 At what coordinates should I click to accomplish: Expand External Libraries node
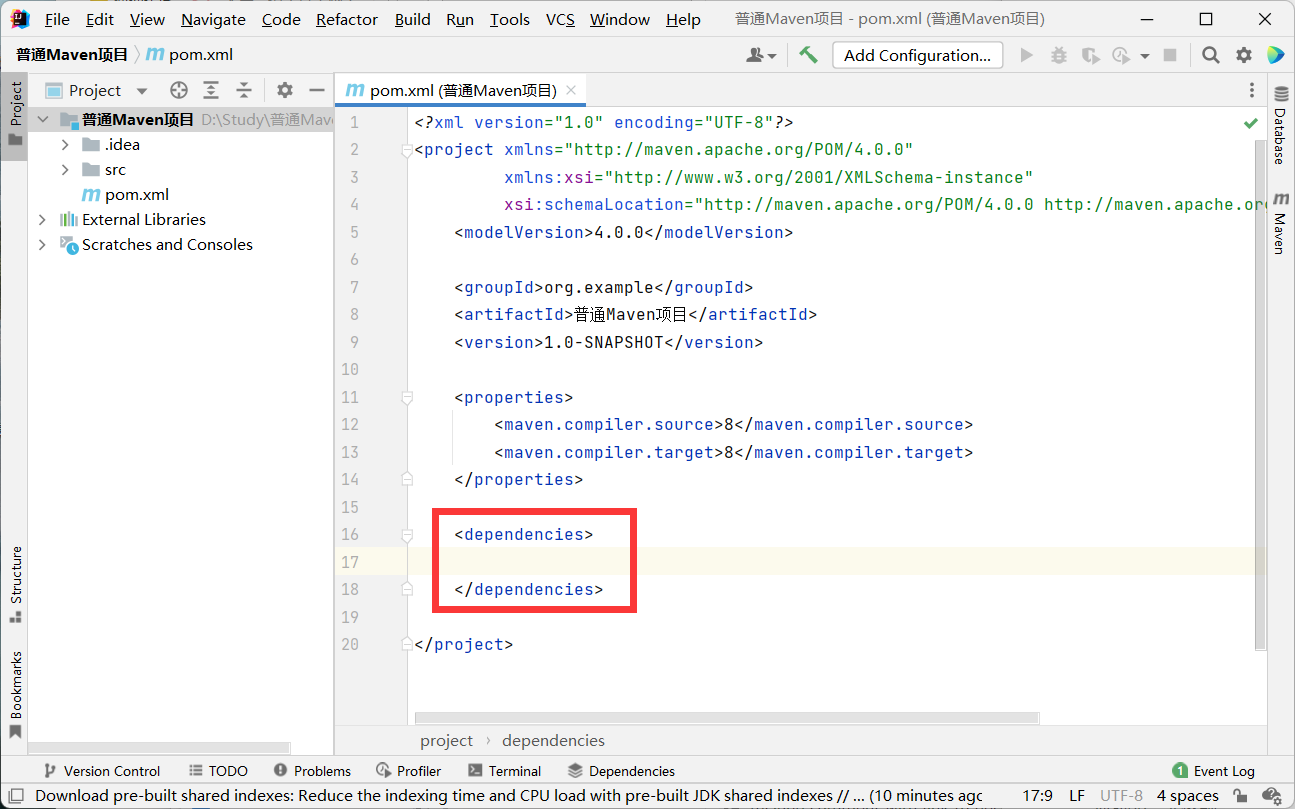[x=42, y=219]
